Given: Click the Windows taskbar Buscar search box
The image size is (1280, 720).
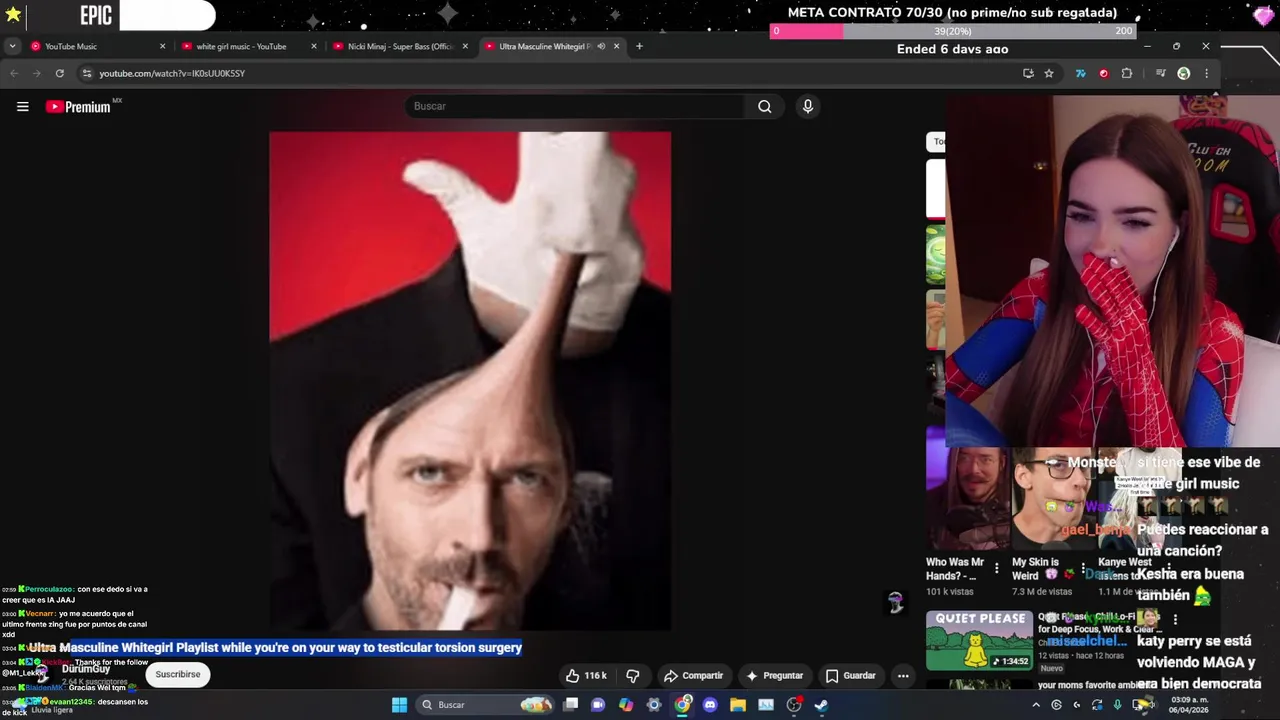Looking at the screenshot, I should click(x=486, y=705).
